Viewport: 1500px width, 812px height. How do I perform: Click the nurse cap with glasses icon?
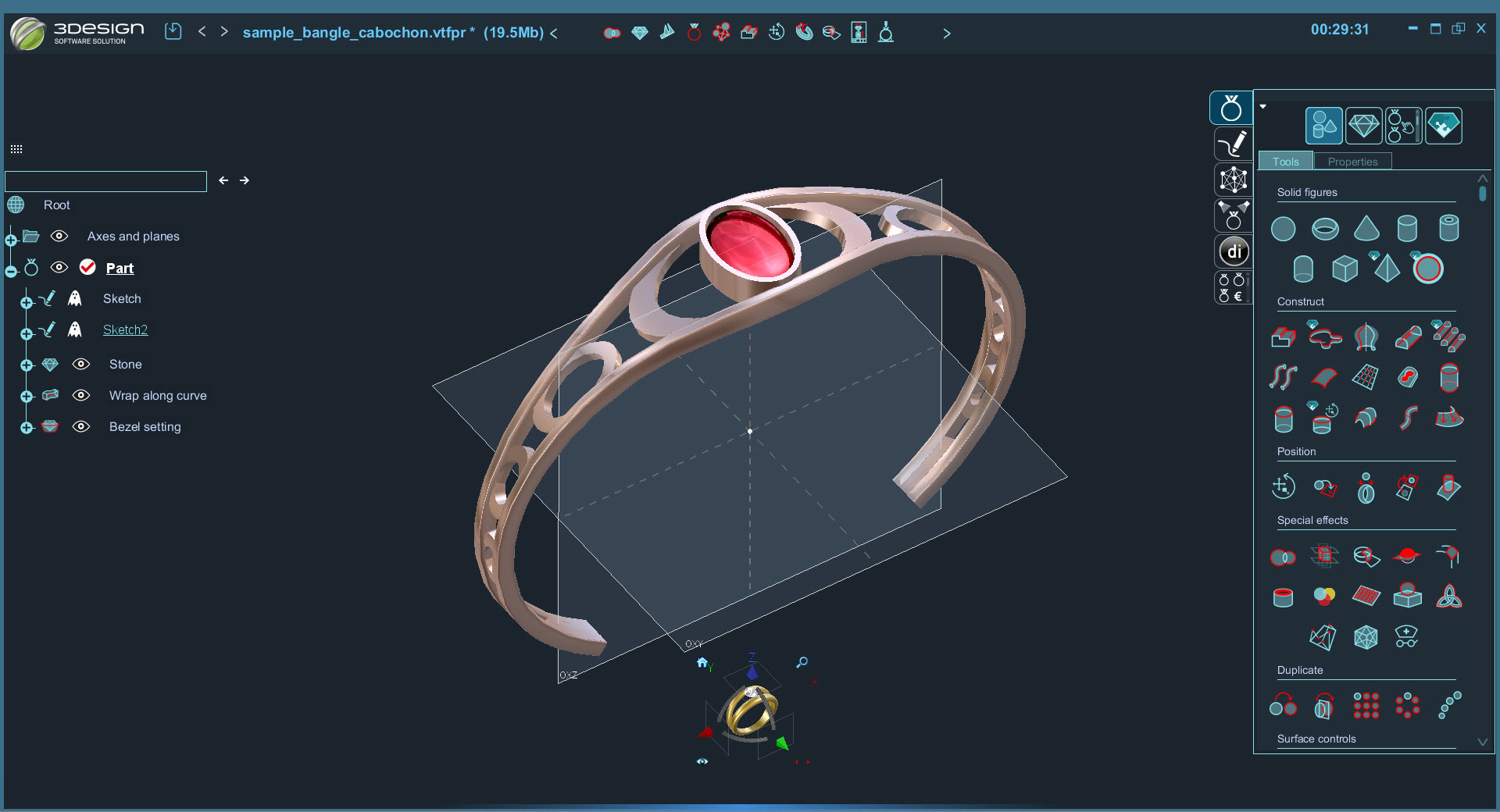point(1406,636)
